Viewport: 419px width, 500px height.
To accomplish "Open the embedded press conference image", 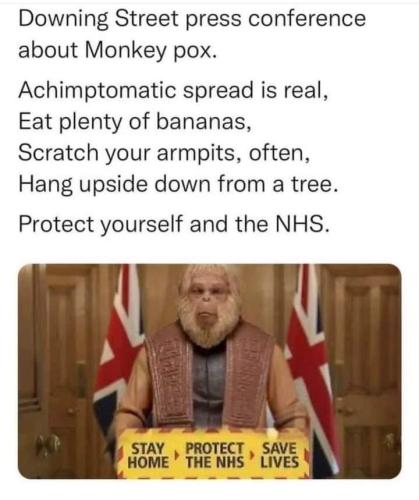I will pos(209,371).
